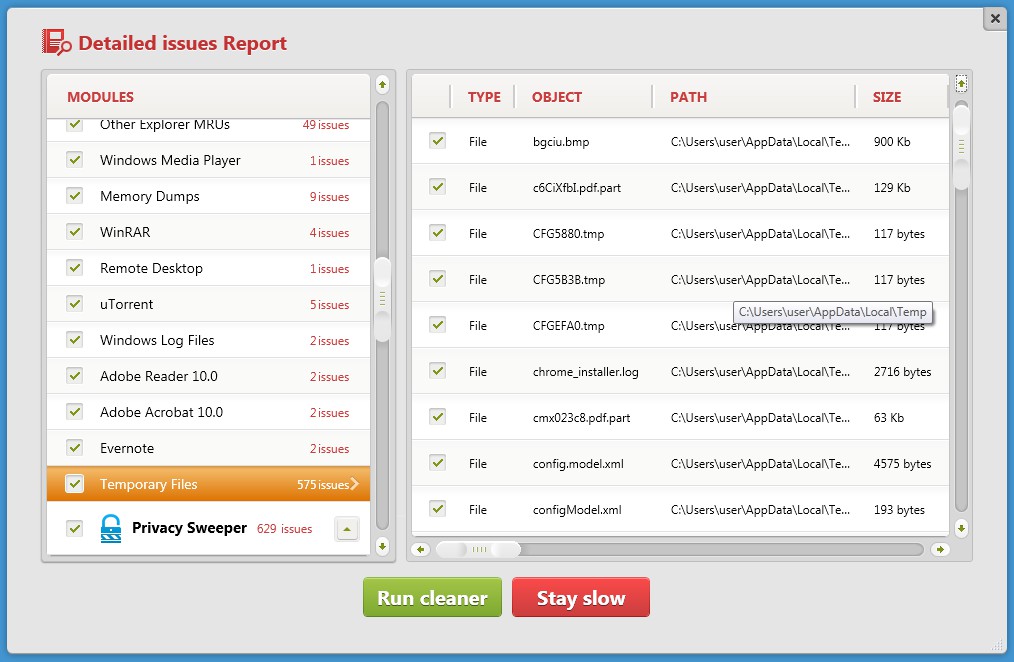Screen dimensions: 1014x662
Task: Toggle the uTorrent module checkbox
Action: [x=75, y=303]
